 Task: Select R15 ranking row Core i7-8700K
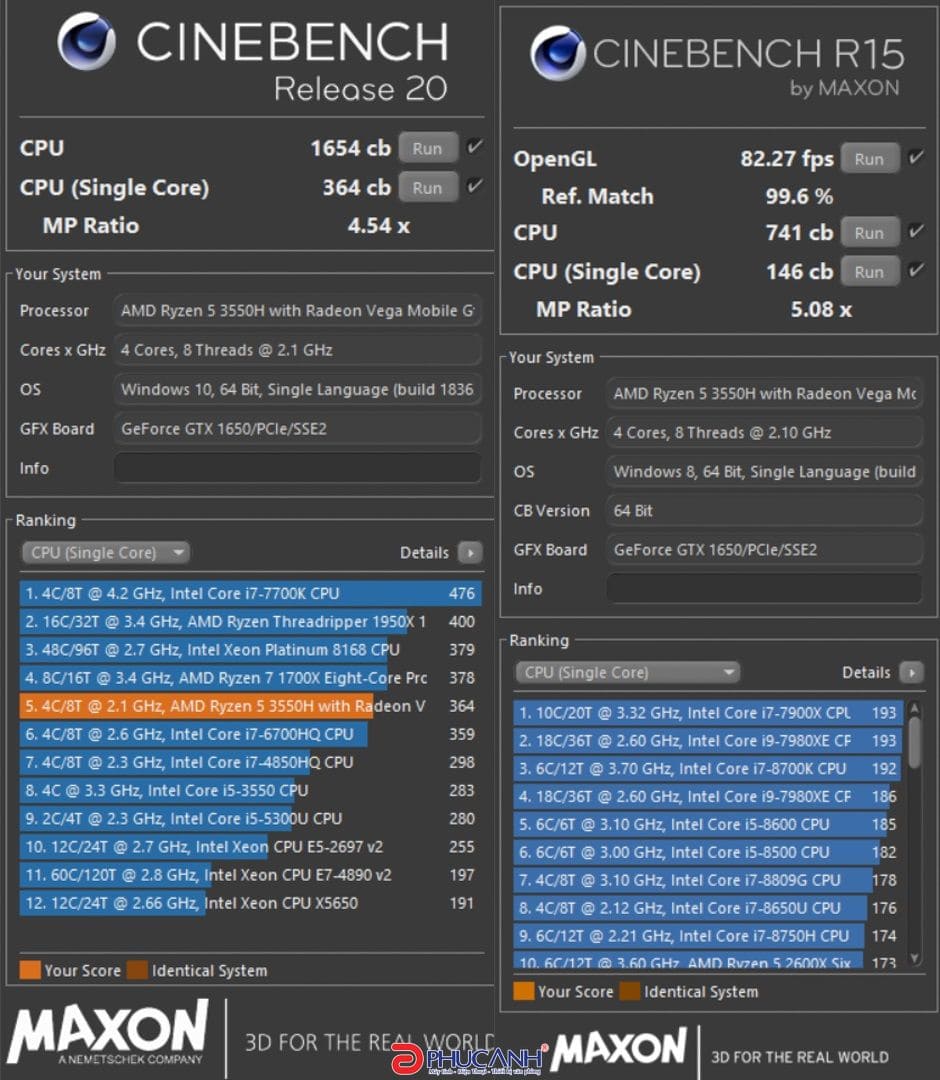[708, 769]
